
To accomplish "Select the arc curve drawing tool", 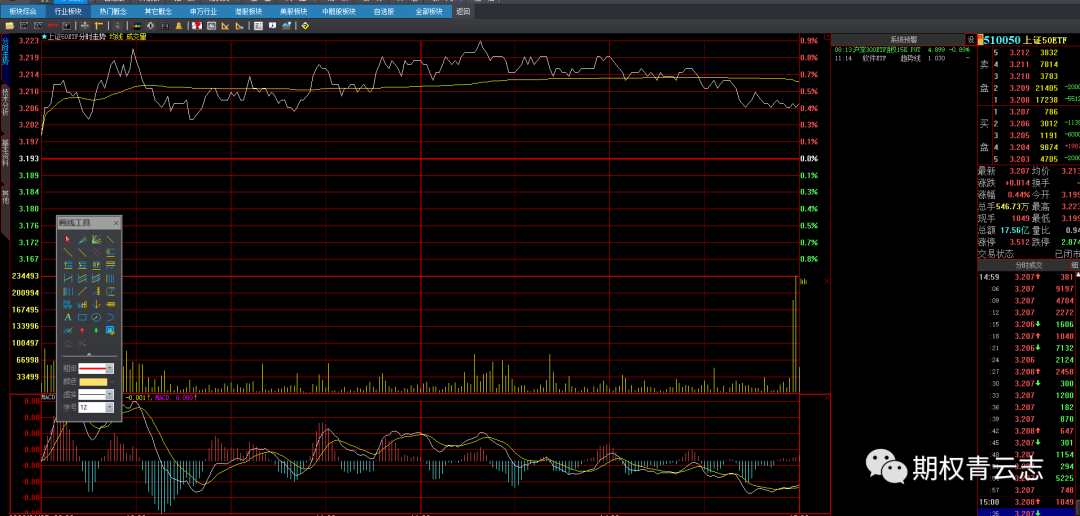I will (x=109, y=317).
